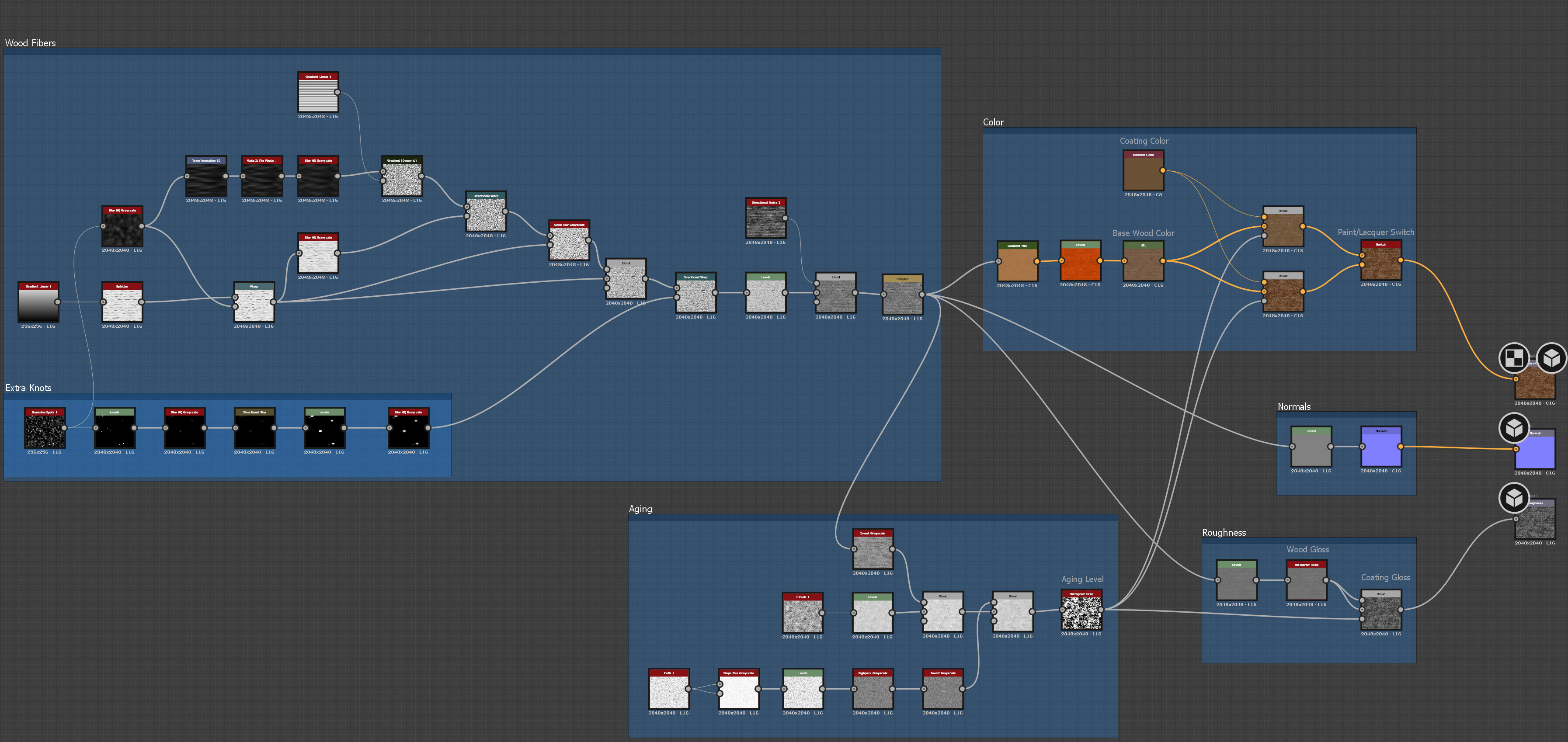Click the Aging frame title
This screenshot has height=742, width=1568.
click(640, 509)
